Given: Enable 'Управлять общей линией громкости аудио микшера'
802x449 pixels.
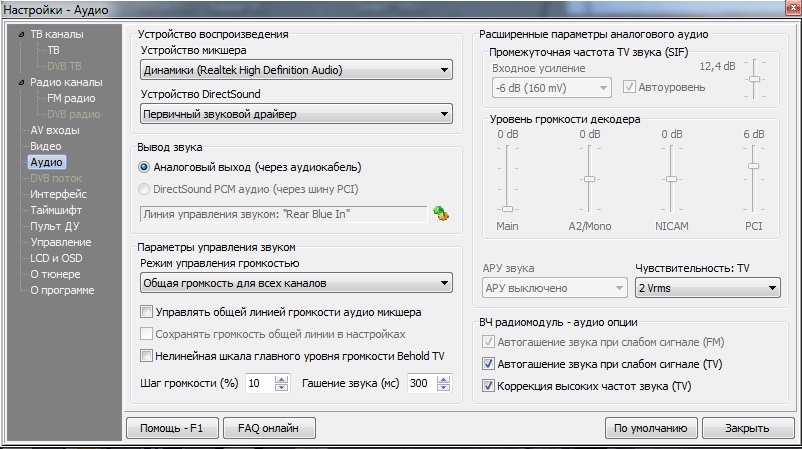Looking at the screenshot, I should click(x=147, y=312).
